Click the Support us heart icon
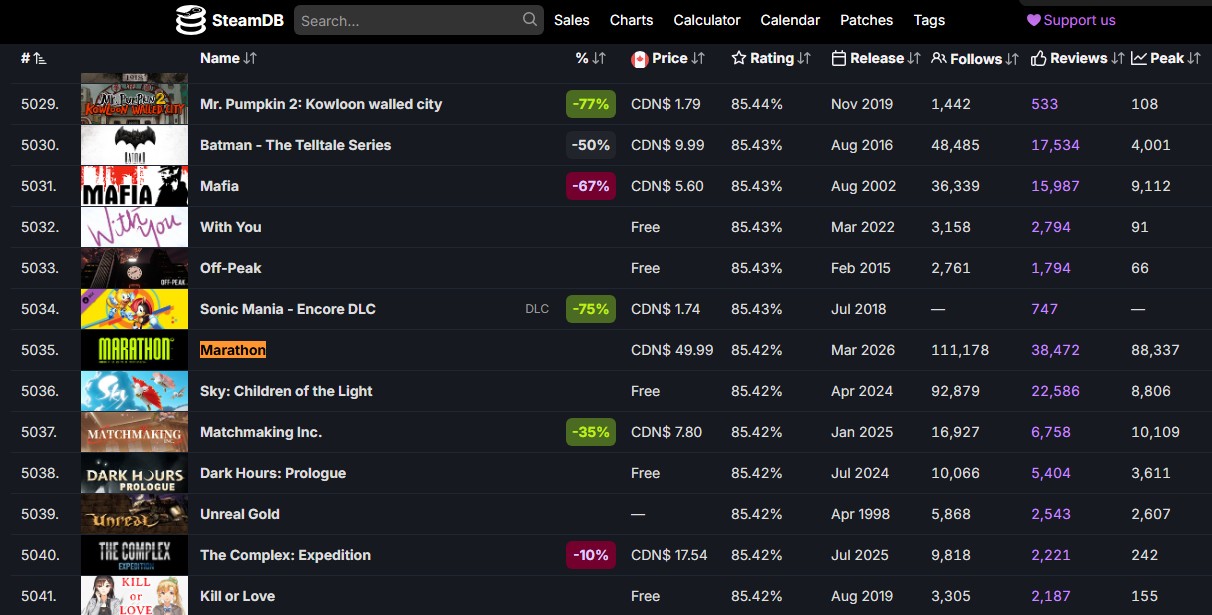This screenshot has width=1212, height=615. 1034,20
